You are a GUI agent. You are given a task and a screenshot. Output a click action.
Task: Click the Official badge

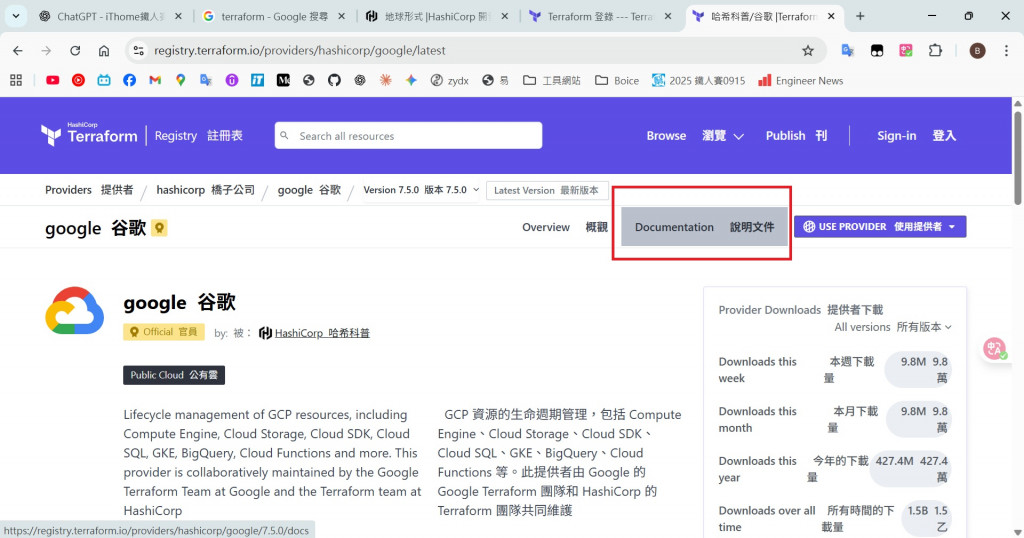pyautogui.click(x=164, y=332)
